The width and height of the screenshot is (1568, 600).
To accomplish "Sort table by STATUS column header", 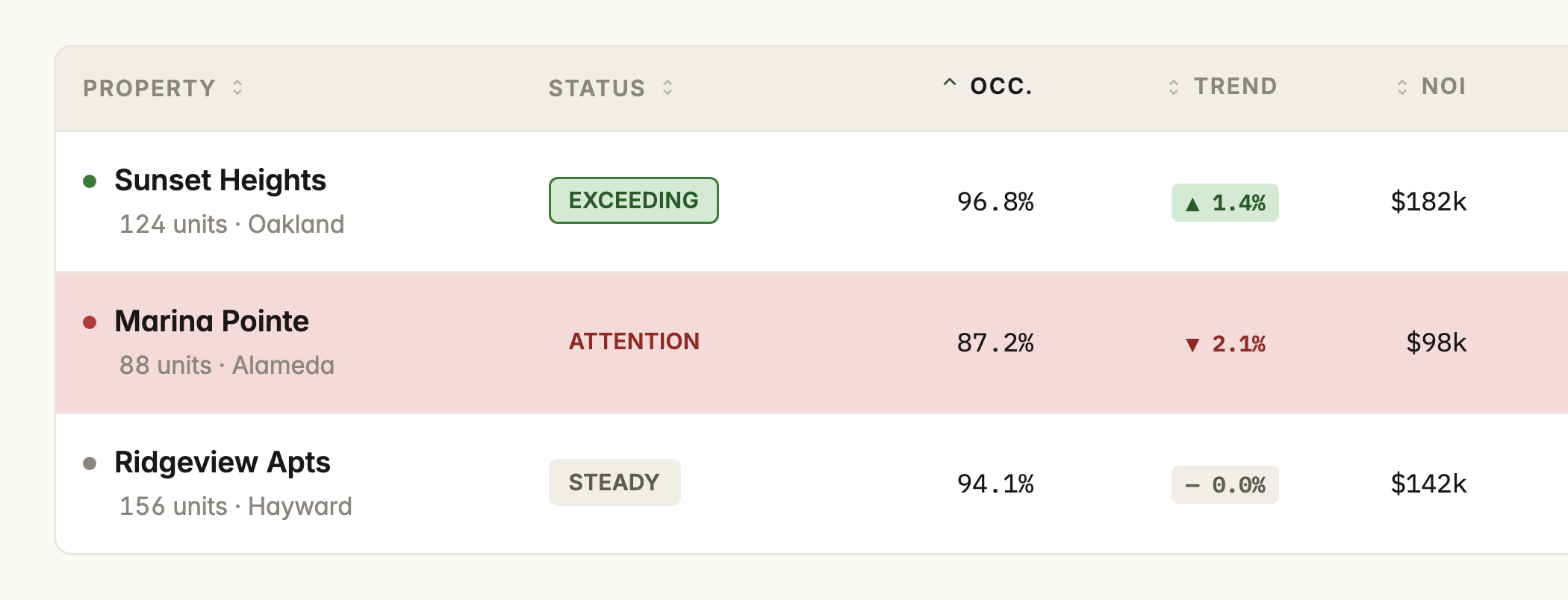I will [x=597, y=88].
